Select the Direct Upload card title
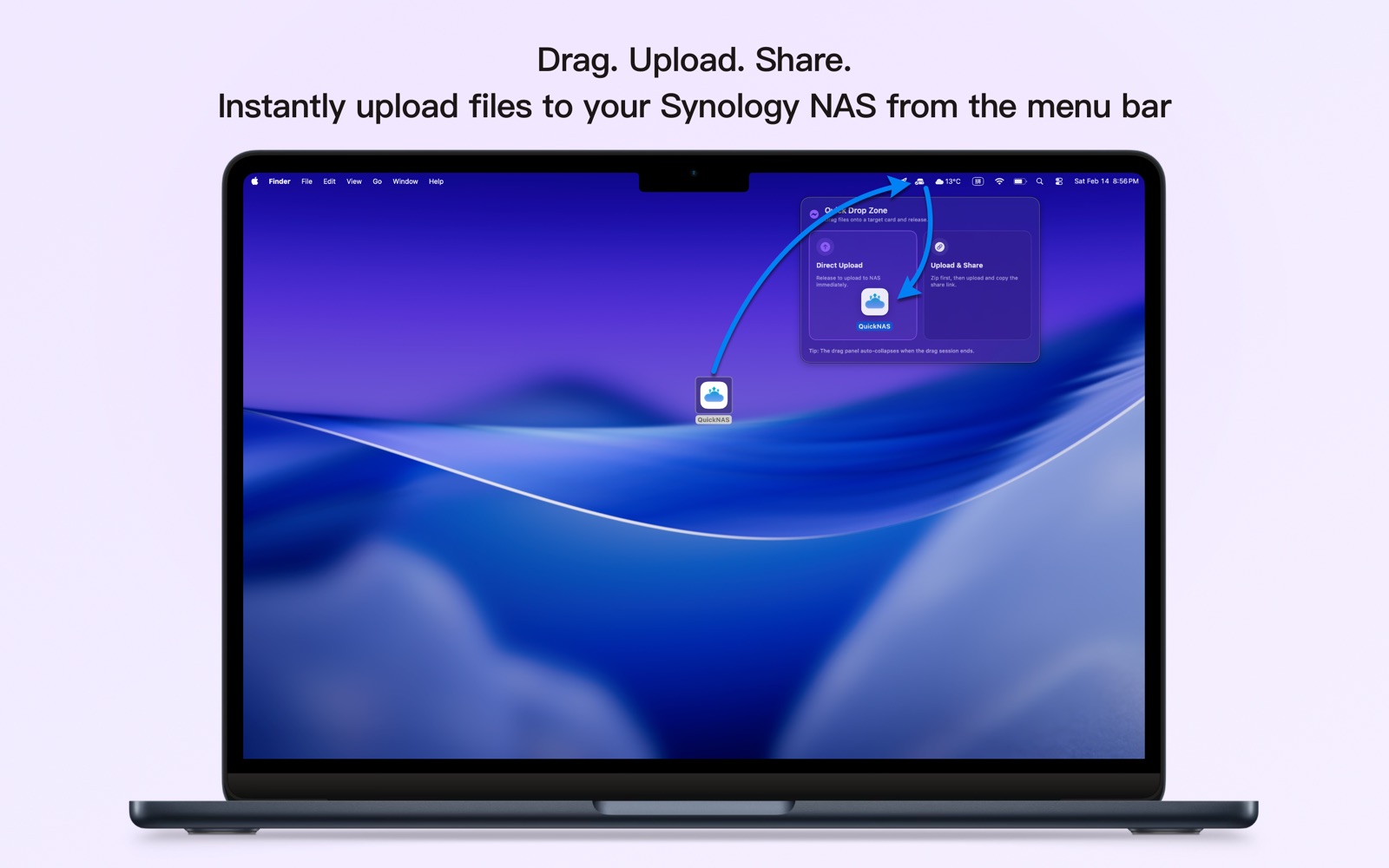 click(839, 266)
